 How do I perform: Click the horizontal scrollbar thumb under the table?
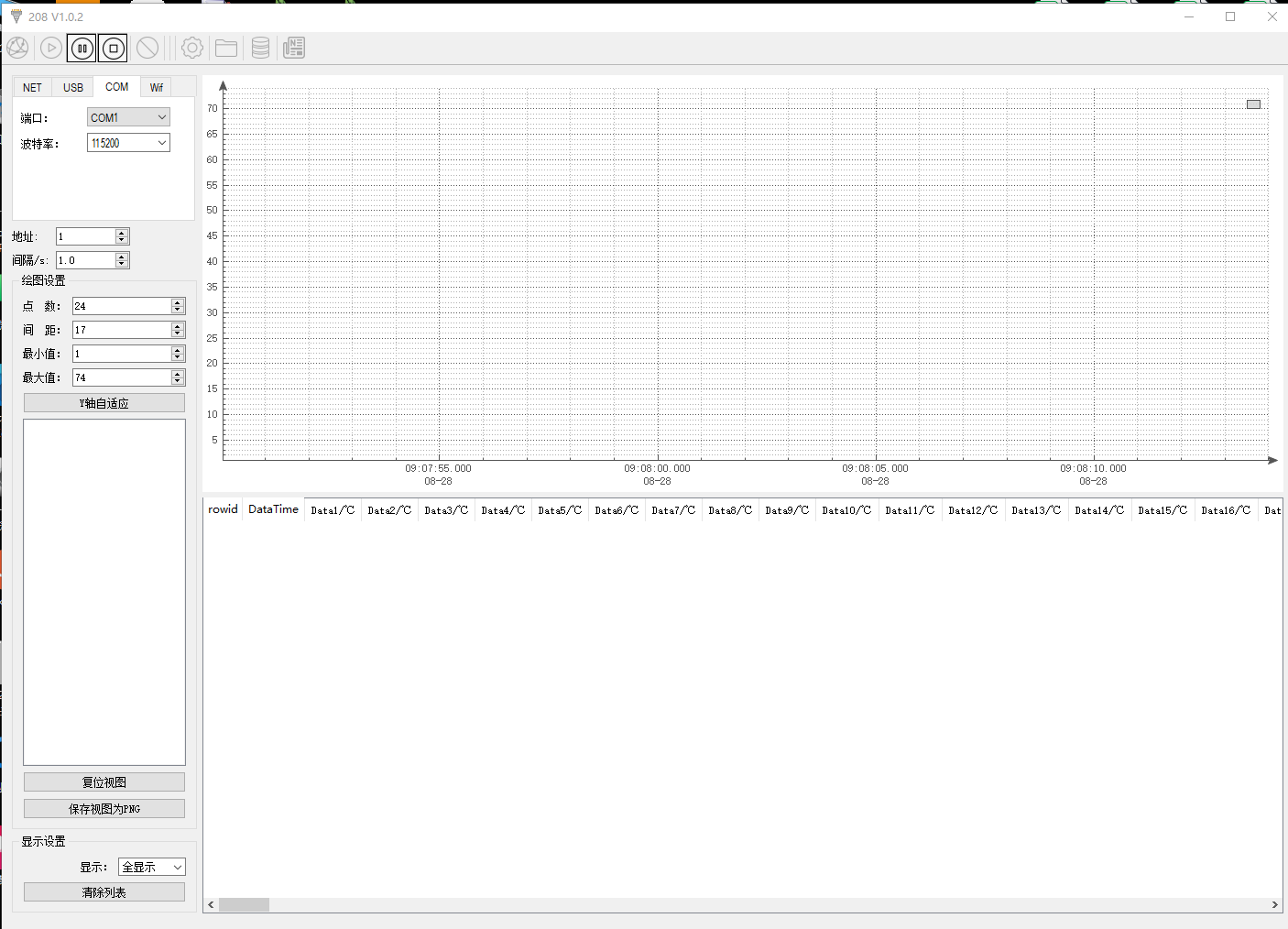[x=244, y=905]
